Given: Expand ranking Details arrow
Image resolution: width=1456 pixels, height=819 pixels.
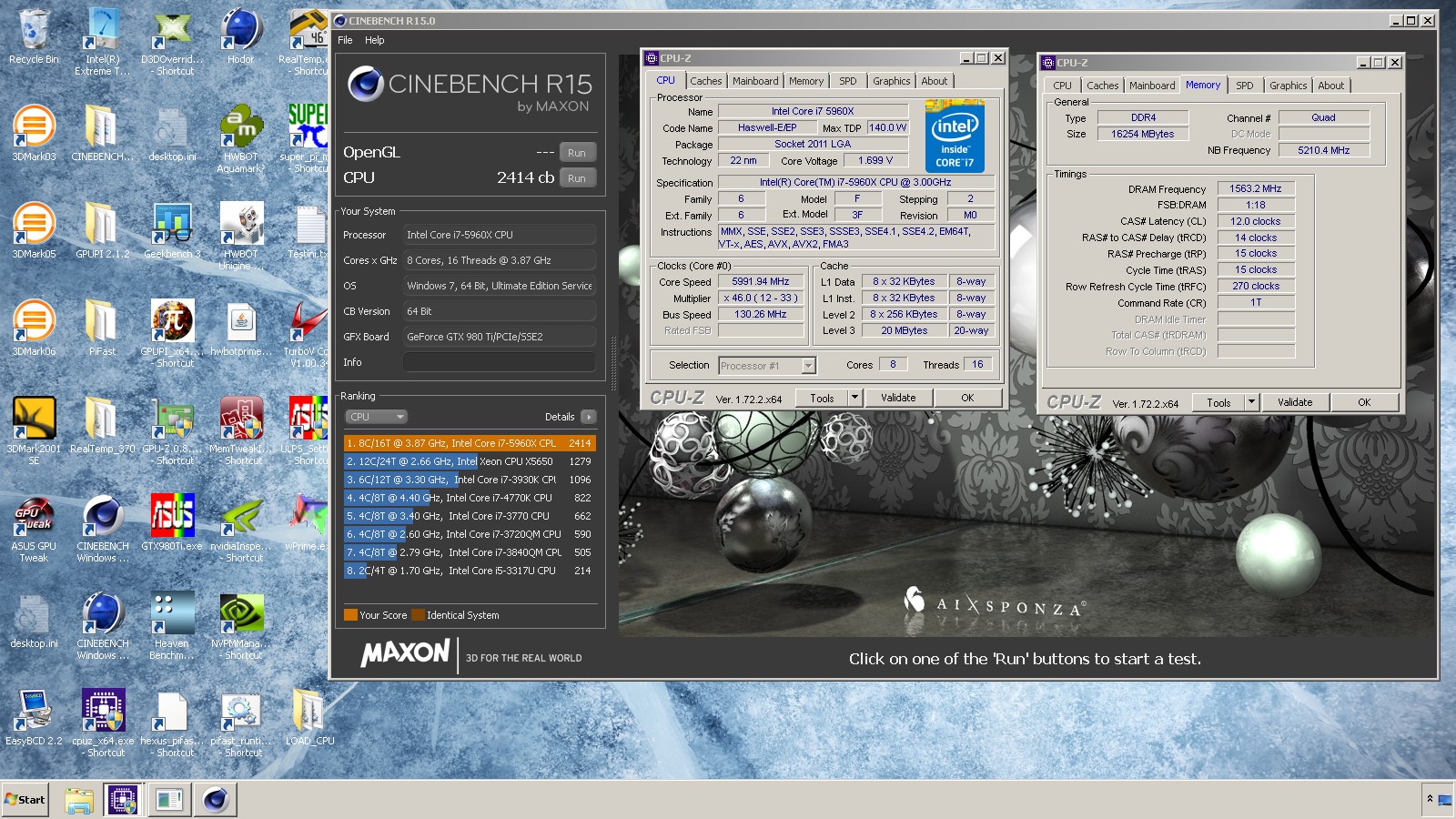Looking at the screenshot, I should [x=589, y=417].
